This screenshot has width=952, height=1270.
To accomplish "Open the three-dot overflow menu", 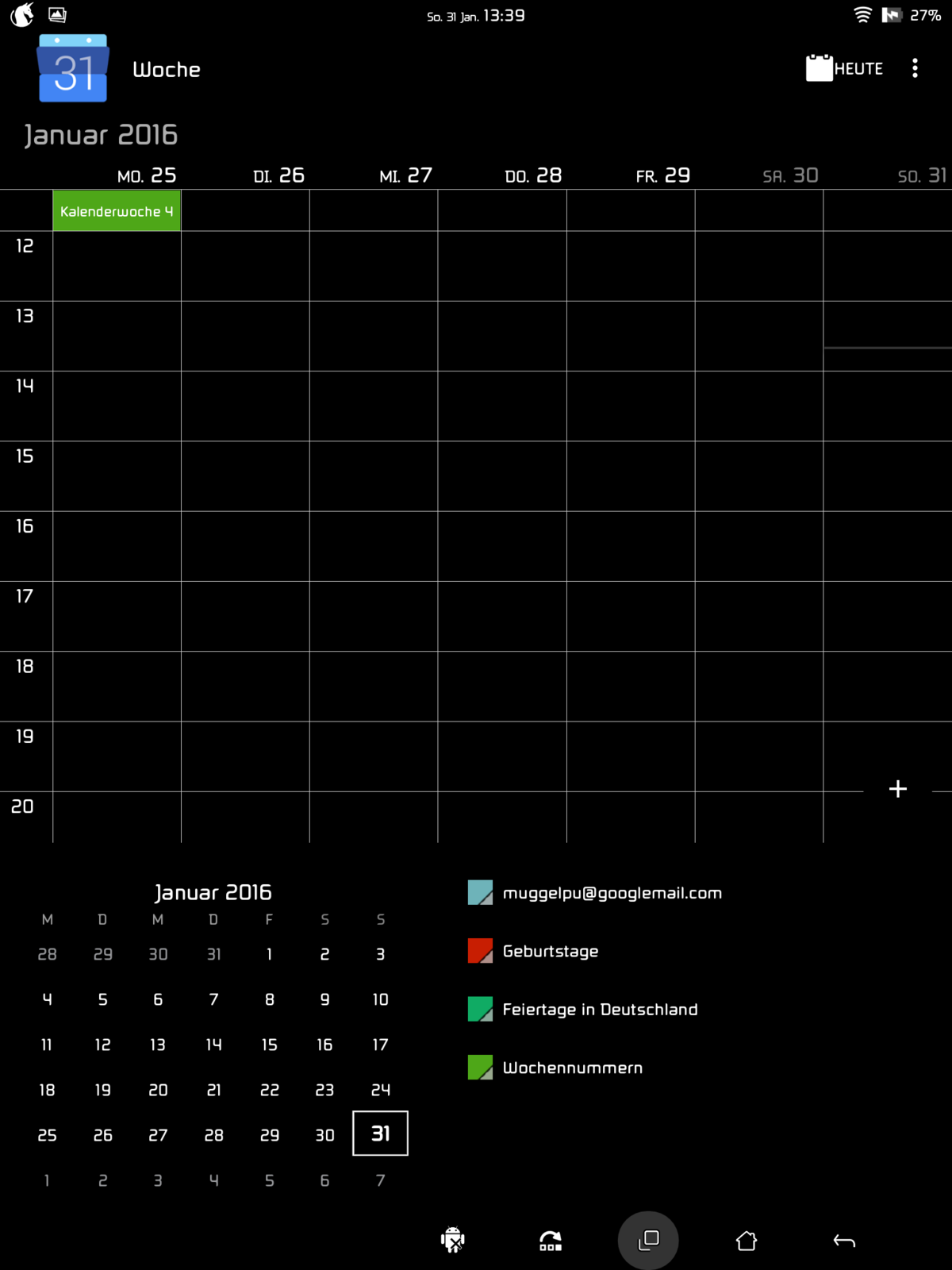I will pos(915,68).
